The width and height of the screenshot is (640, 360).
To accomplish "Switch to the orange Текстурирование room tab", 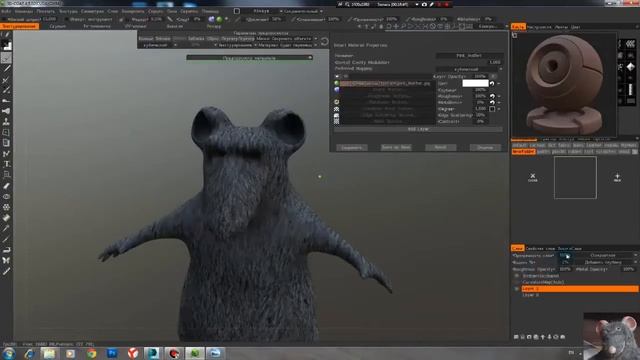I will point(20,26).
